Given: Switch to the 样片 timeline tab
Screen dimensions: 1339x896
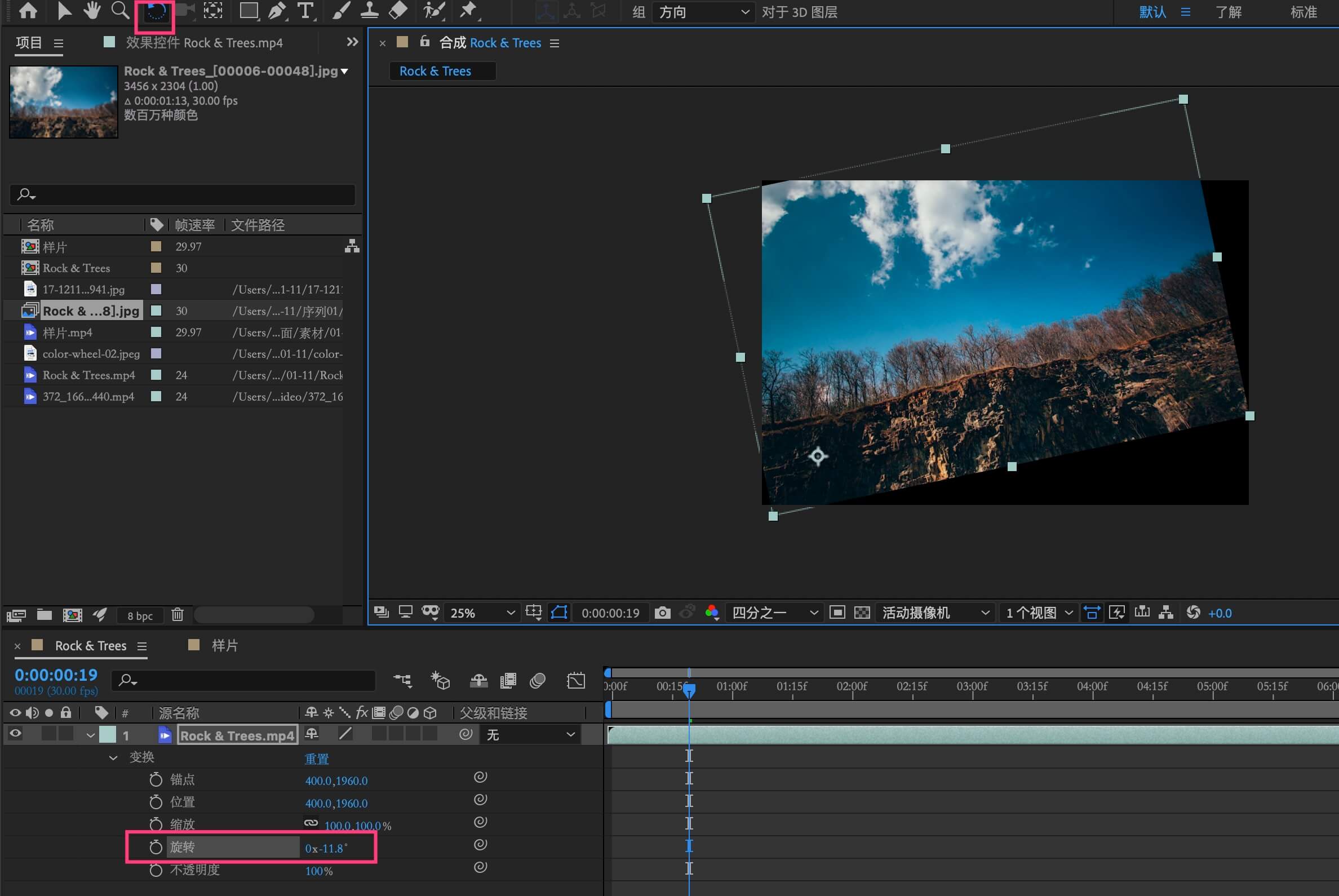Looking at the screenshot, I should (x=224, y=645).
